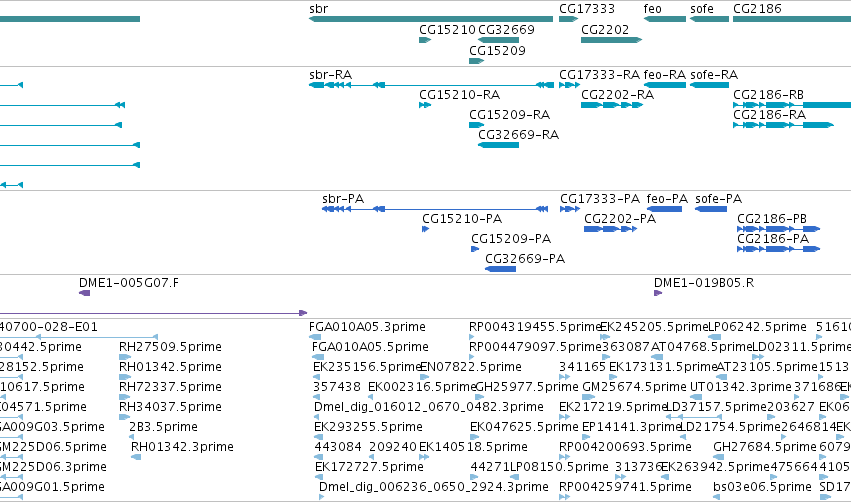This screenshot has height=502, width=851.
Task: Click the CG15209 gene glyph
Action: [477, 61]
